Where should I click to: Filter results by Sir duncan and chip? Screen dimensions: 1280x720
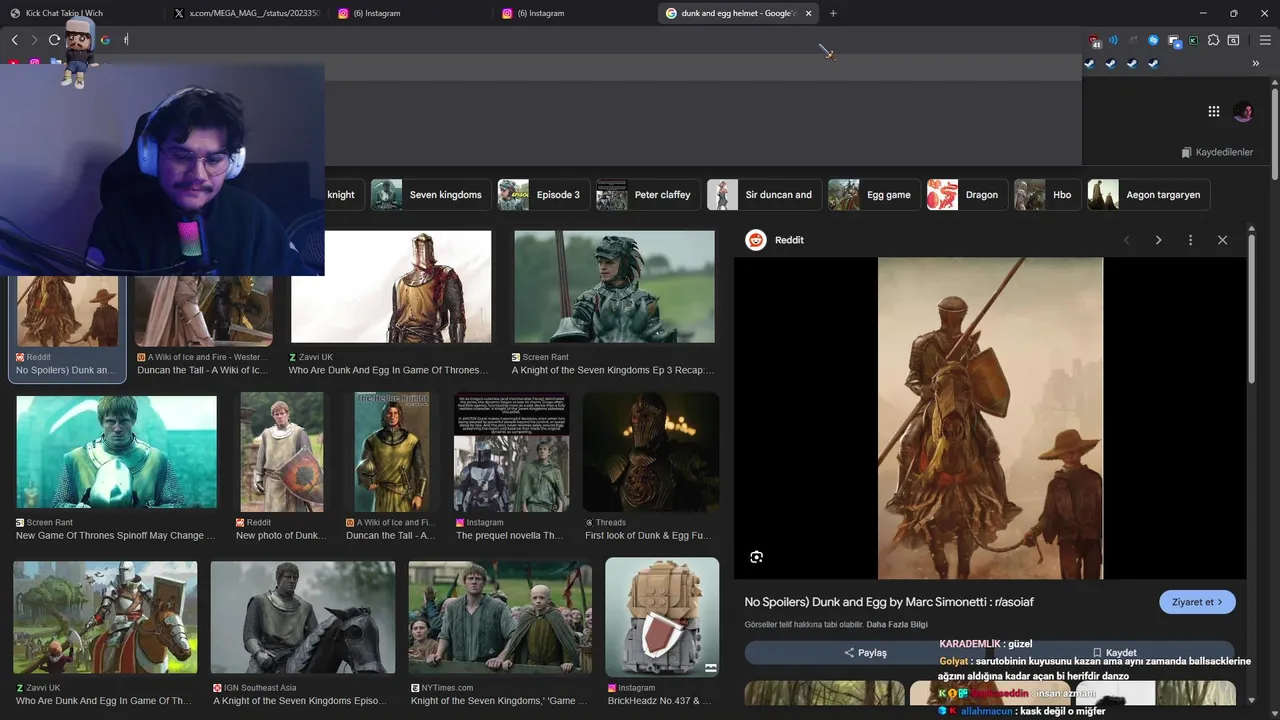coord(763,195)
